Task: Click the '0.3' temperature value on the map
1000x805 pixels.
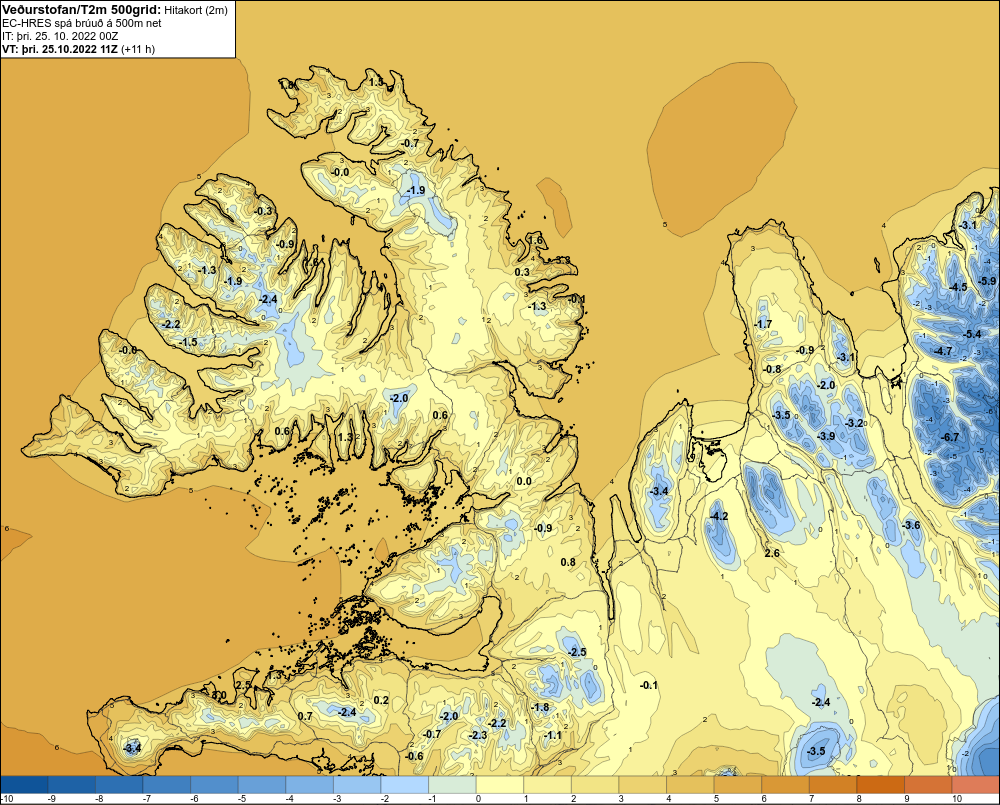Action: click(522, 272)
